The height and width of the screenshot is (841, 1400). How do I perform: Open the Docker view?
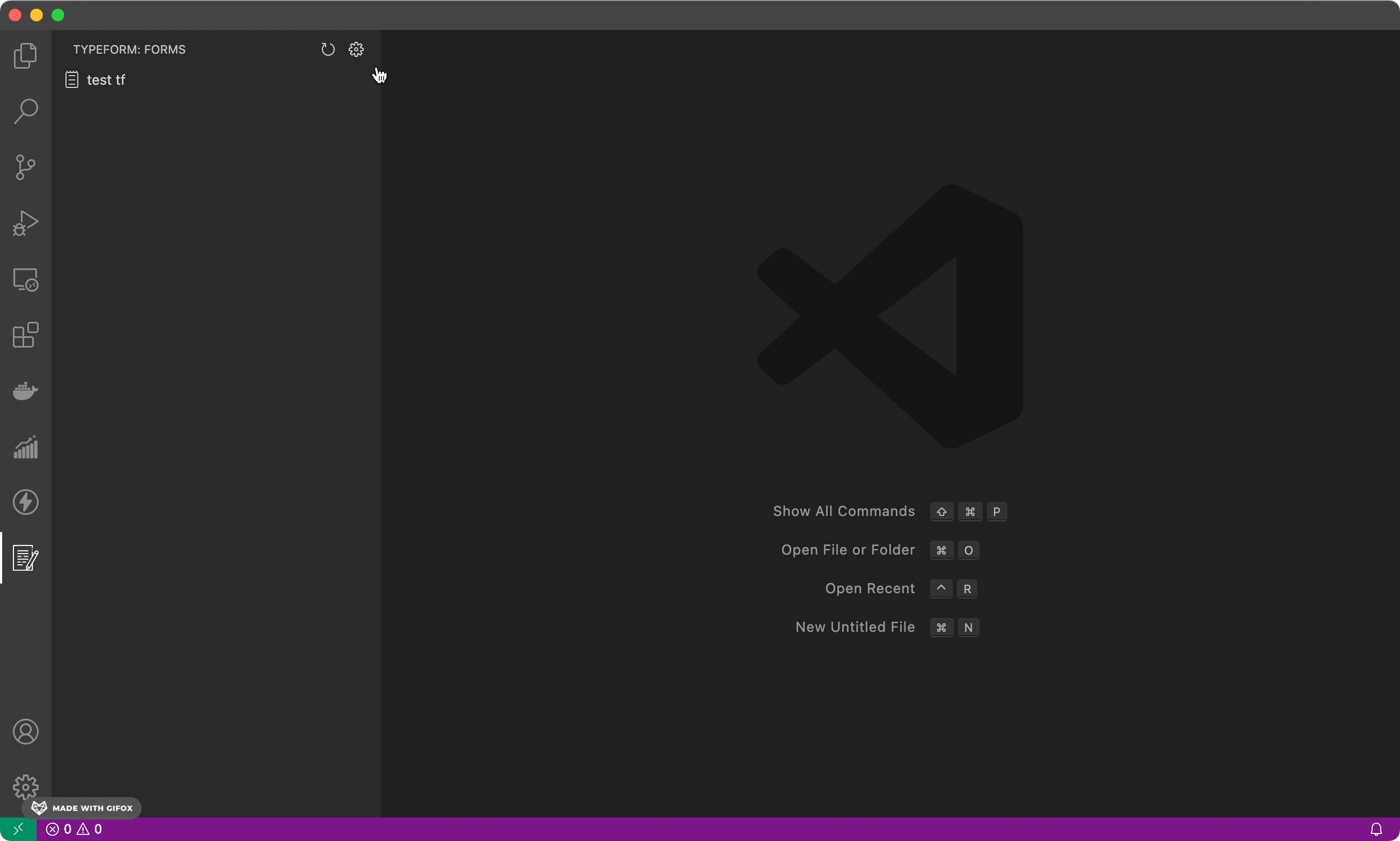[26, 390]
